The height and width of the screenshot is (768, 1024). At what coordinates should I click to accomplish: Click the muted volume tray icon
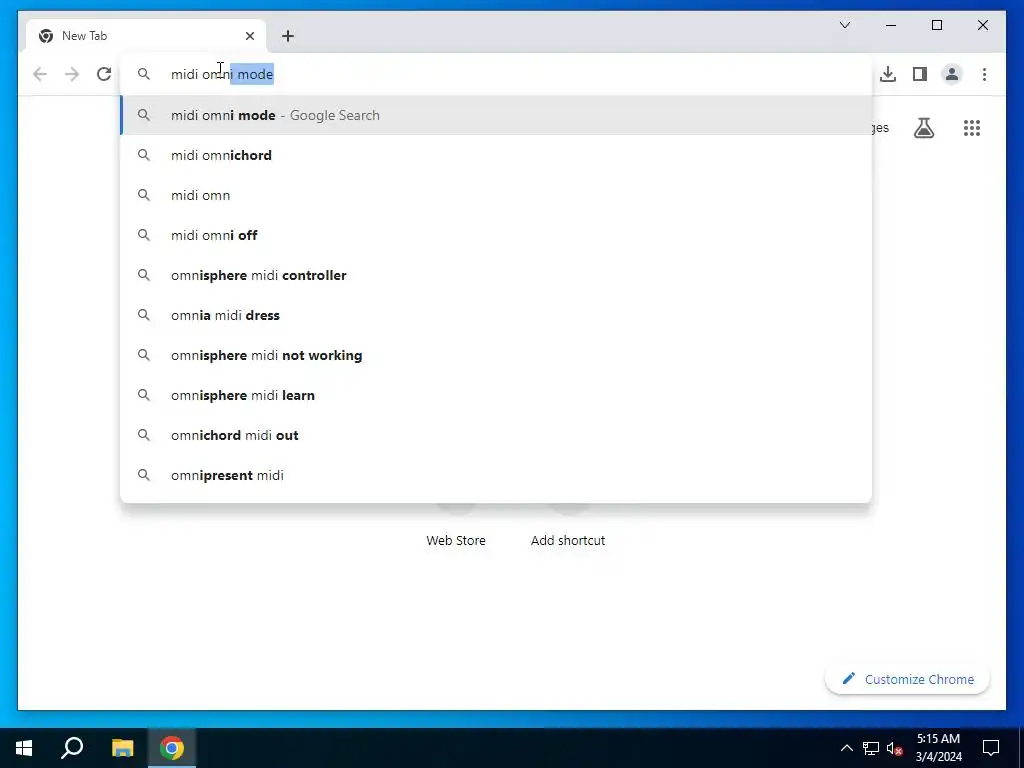[x=895, y=748]
